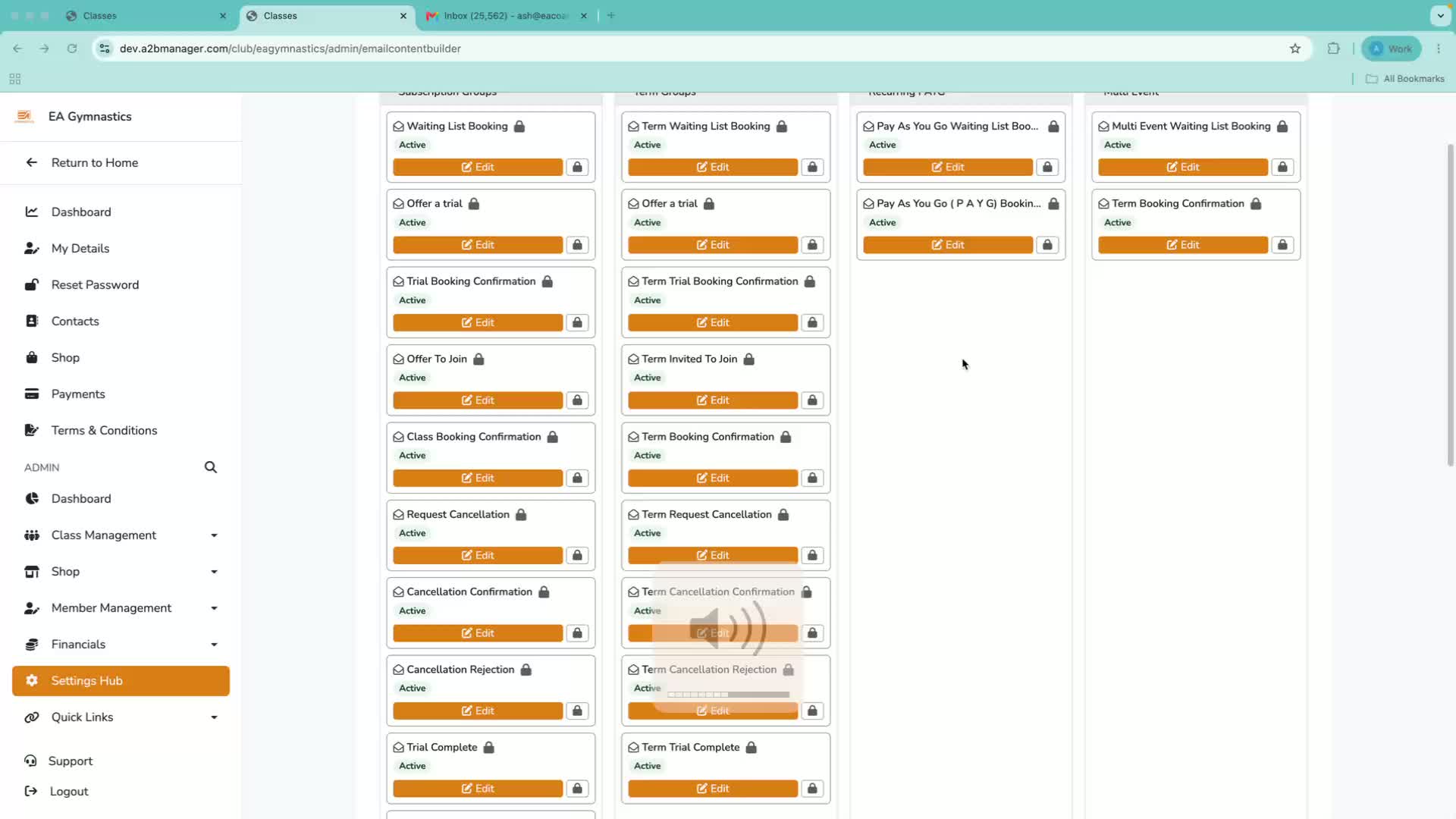Open the browser extensions puzzle icon
Screen dimensions: 1456x819
point(1333,49)
